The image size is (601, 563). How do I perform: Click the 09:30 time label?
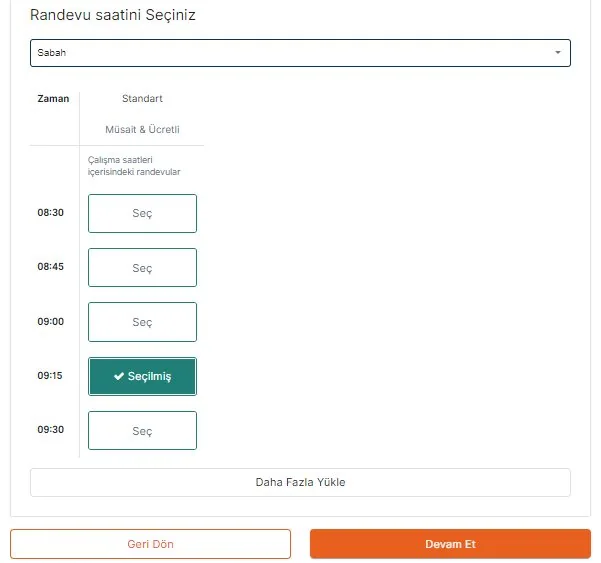(x=51, y=430)
